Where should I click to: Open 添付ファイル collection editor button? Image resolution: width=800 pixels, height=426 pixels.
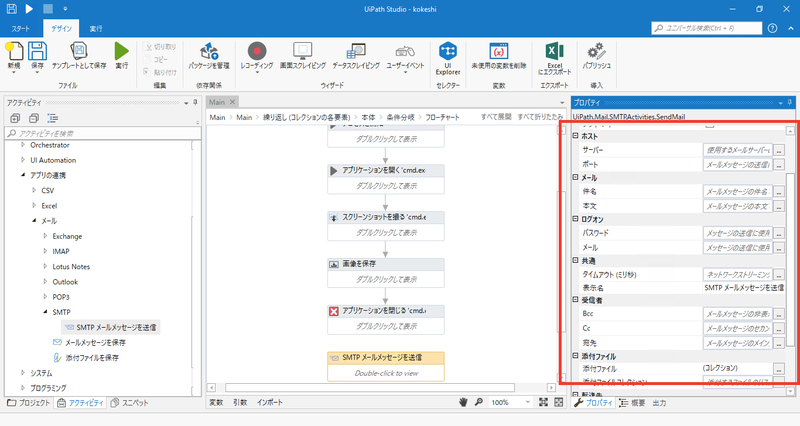click(779, 368)
